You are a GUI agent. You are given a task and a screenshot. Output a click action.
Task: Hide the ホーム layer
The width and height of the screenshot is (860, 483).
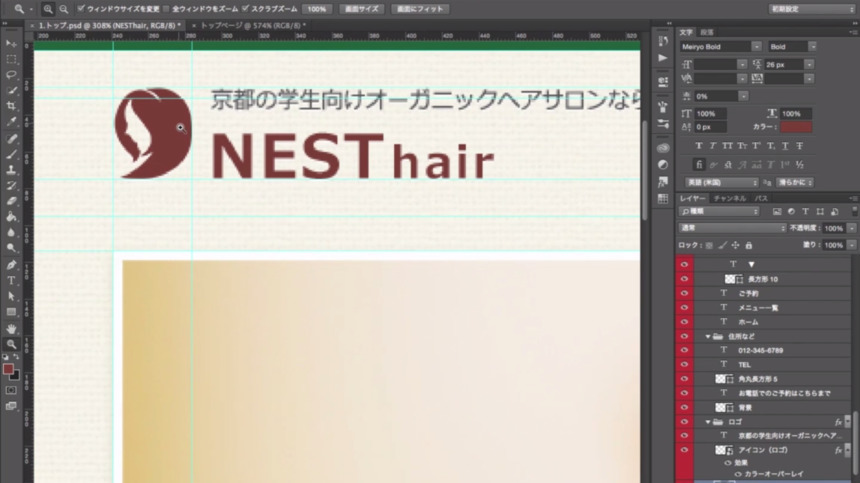[684, 322]
